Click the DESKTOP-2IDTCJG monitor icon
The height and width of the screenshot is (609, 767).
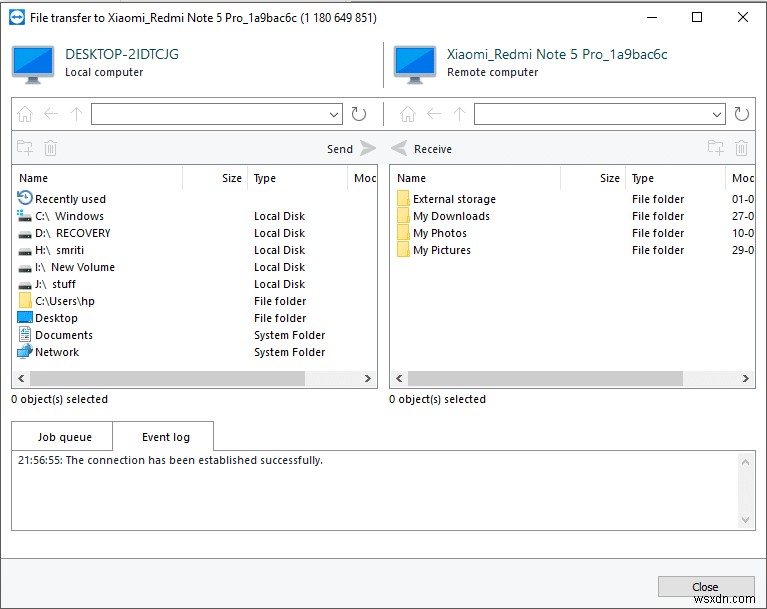pyautogui.click(x=33, y=65)
